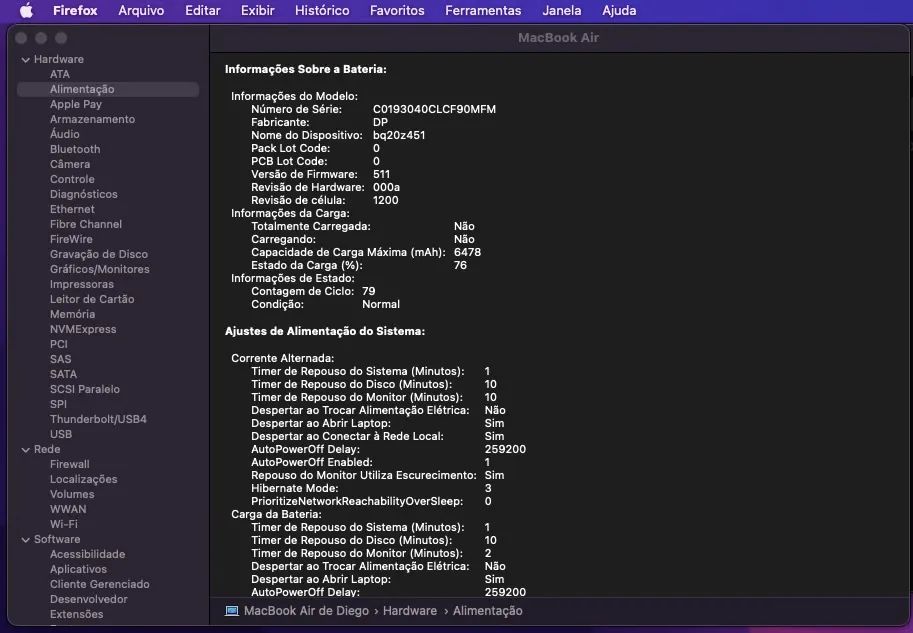The width and height of the screenshot is (913, 633).
Task: Select Wi-Fi under Rede
Action: (64, 524)
